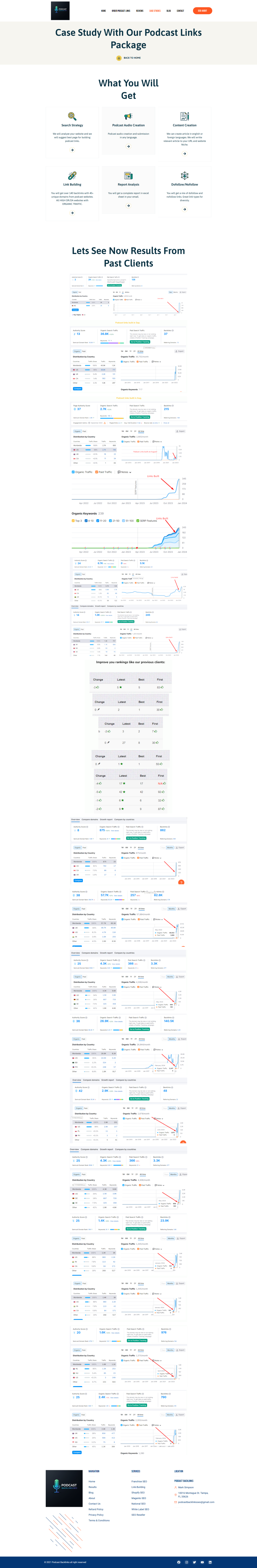Click the Search Strategy magnifier icon
Image resolution: width=257 pixels, height=1568 pixels.
click(x=72, y=116)
